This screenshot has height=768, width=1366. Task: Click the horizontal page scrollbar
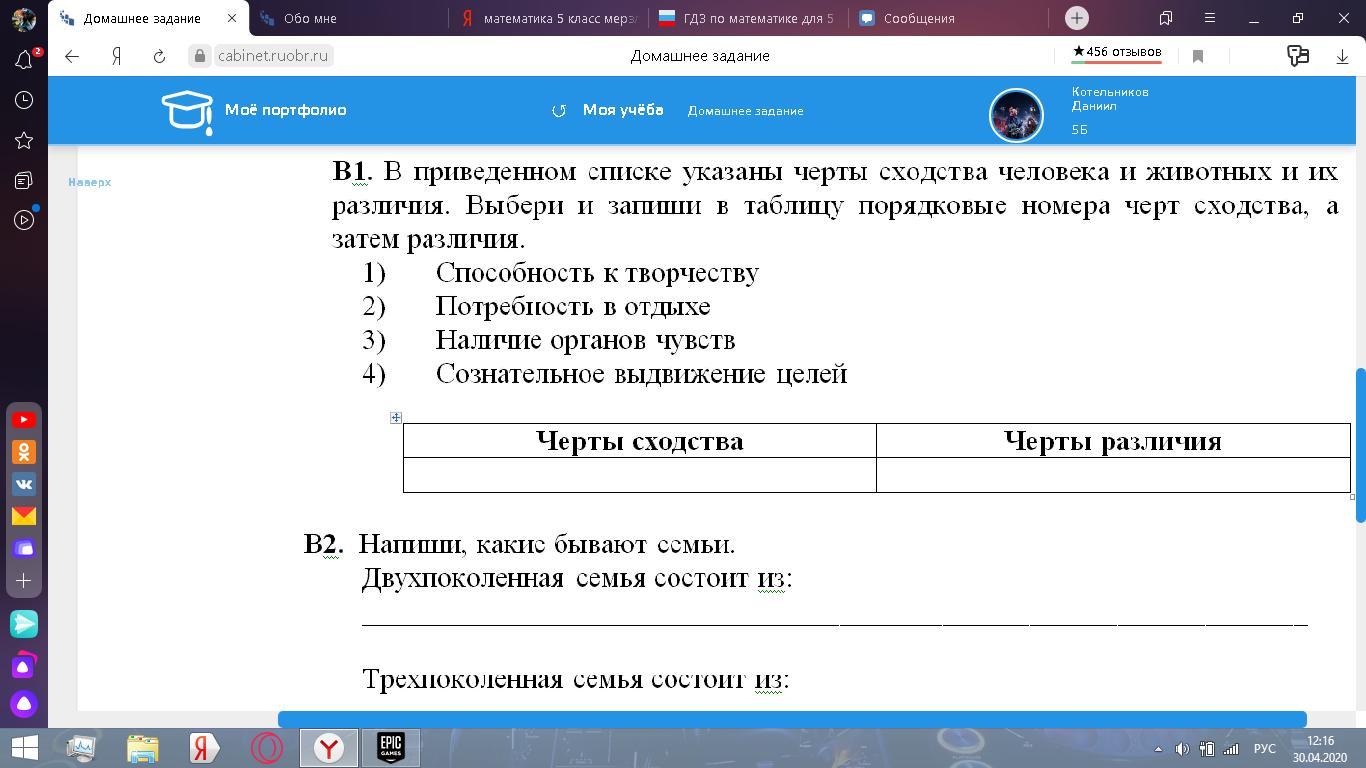pyautogui.click(x=791, y=719)
